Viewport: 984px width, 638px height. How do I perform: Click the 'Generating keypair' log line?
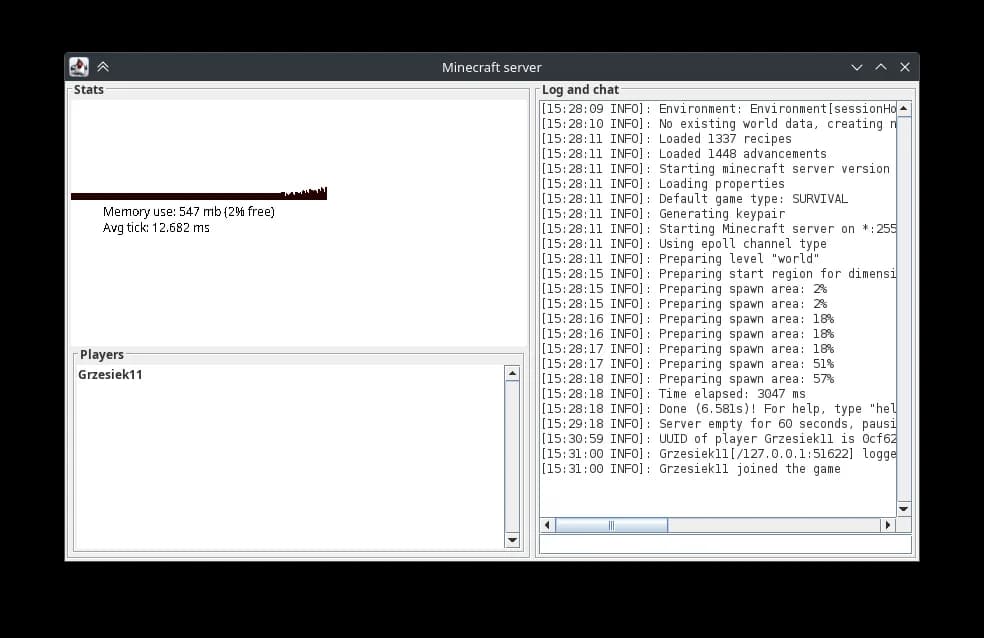pos(663,214)
